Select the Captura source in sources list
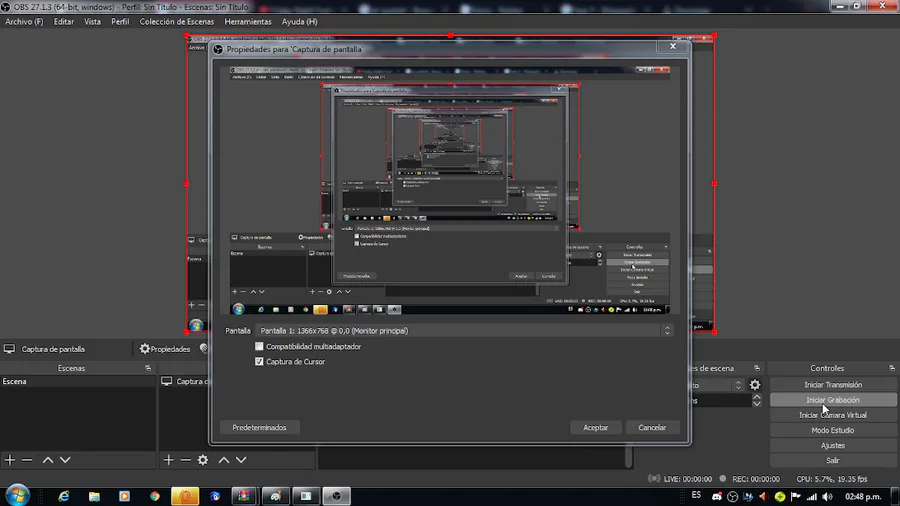The image size is (900, 506). pyautogui.click(x=184, y=382)
